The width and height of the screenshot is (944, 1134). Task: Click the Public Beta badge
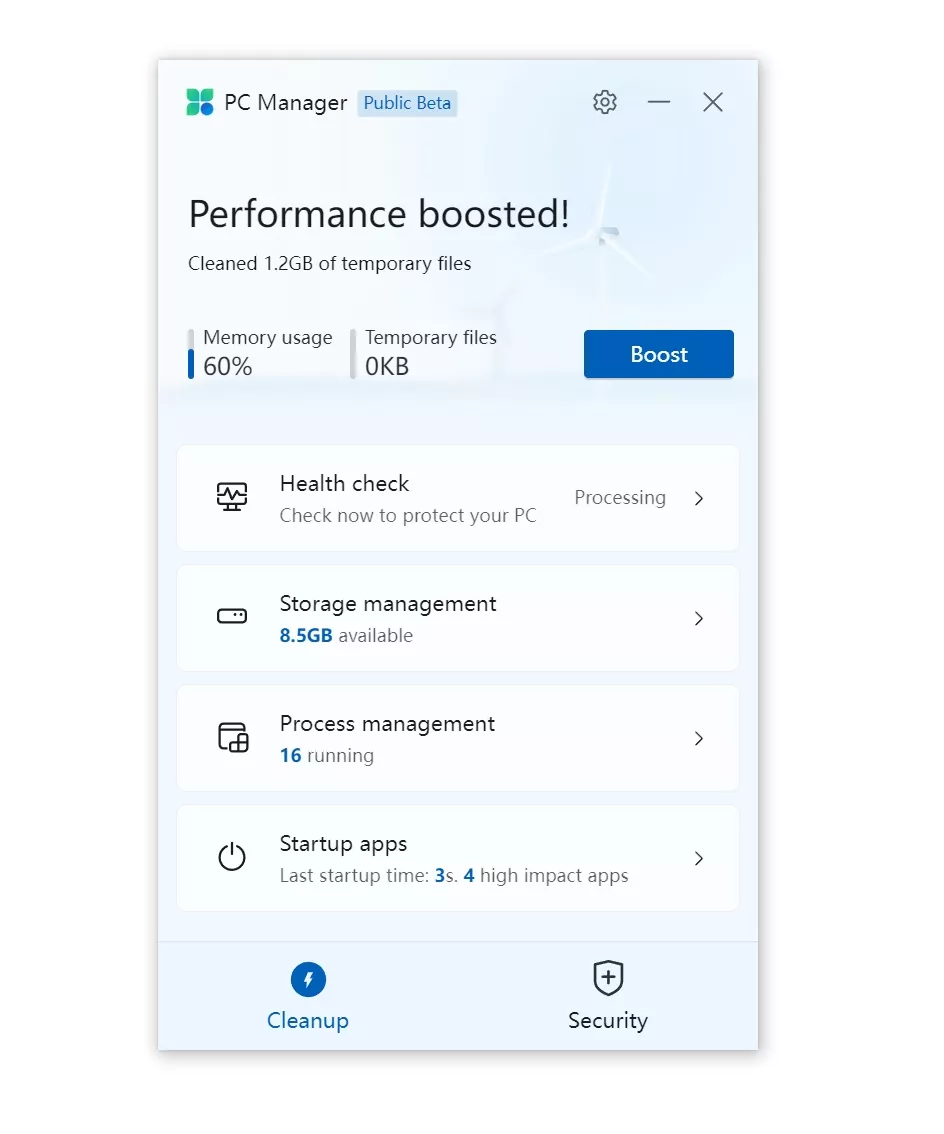pyautogui.click(x=407, y=103)
